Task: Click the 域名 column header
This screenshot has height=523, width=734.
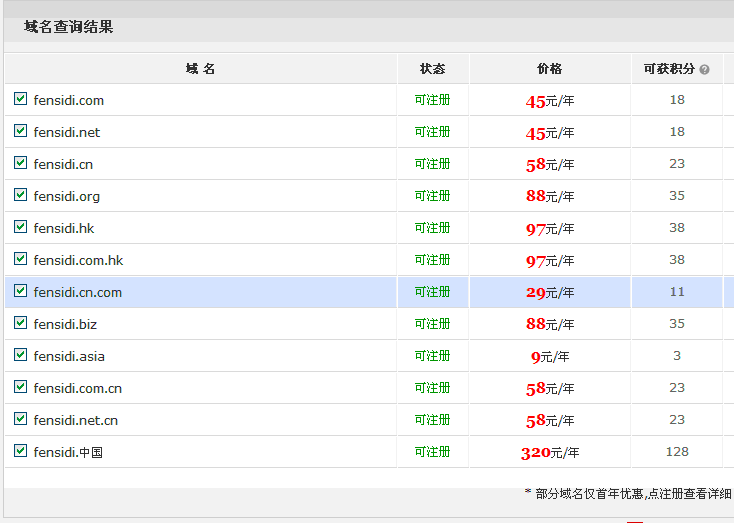Action: (x=200, y=69)
